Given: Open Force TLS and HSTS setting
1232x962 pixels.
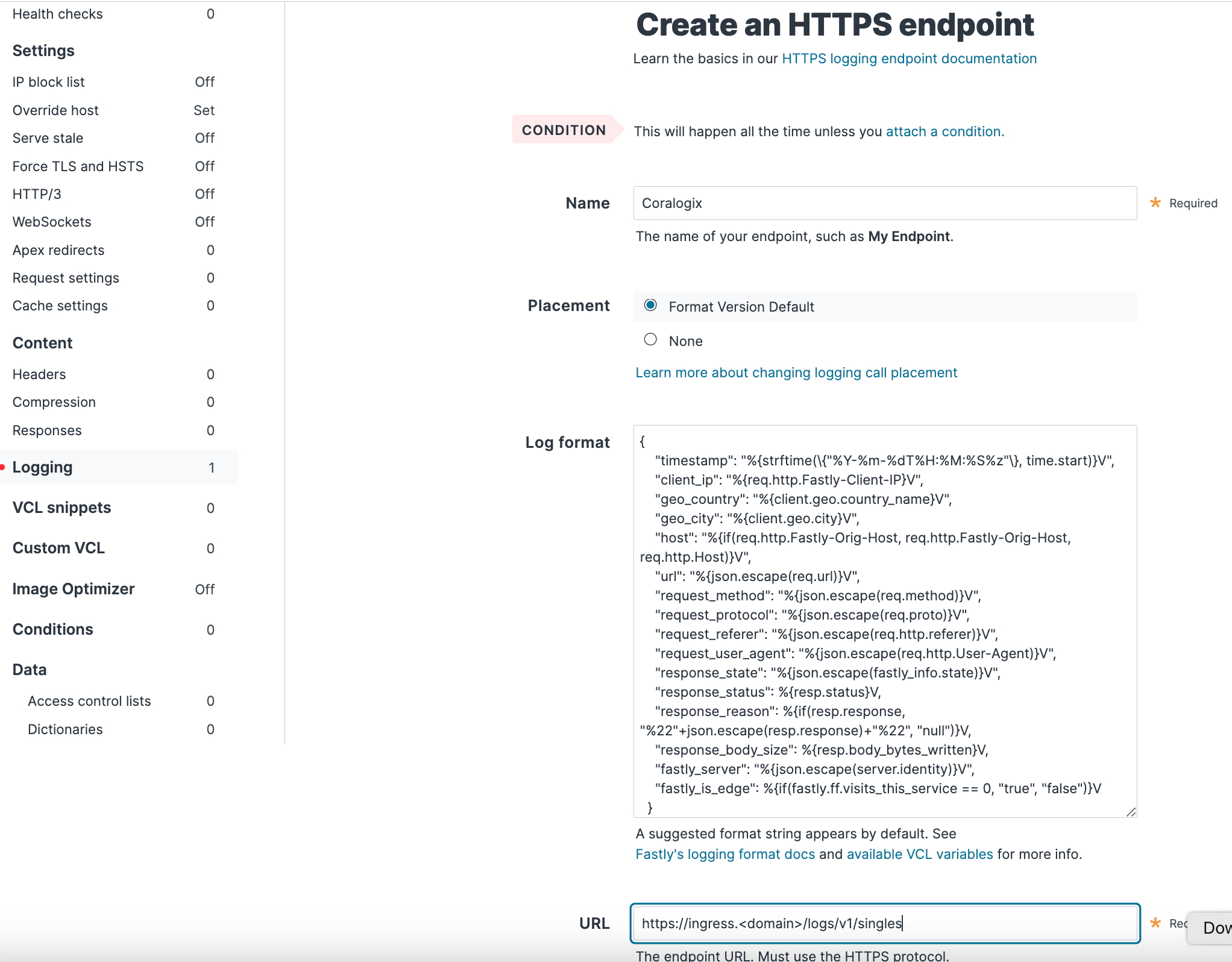Looking at the screenshot, I should pos(113,166).
